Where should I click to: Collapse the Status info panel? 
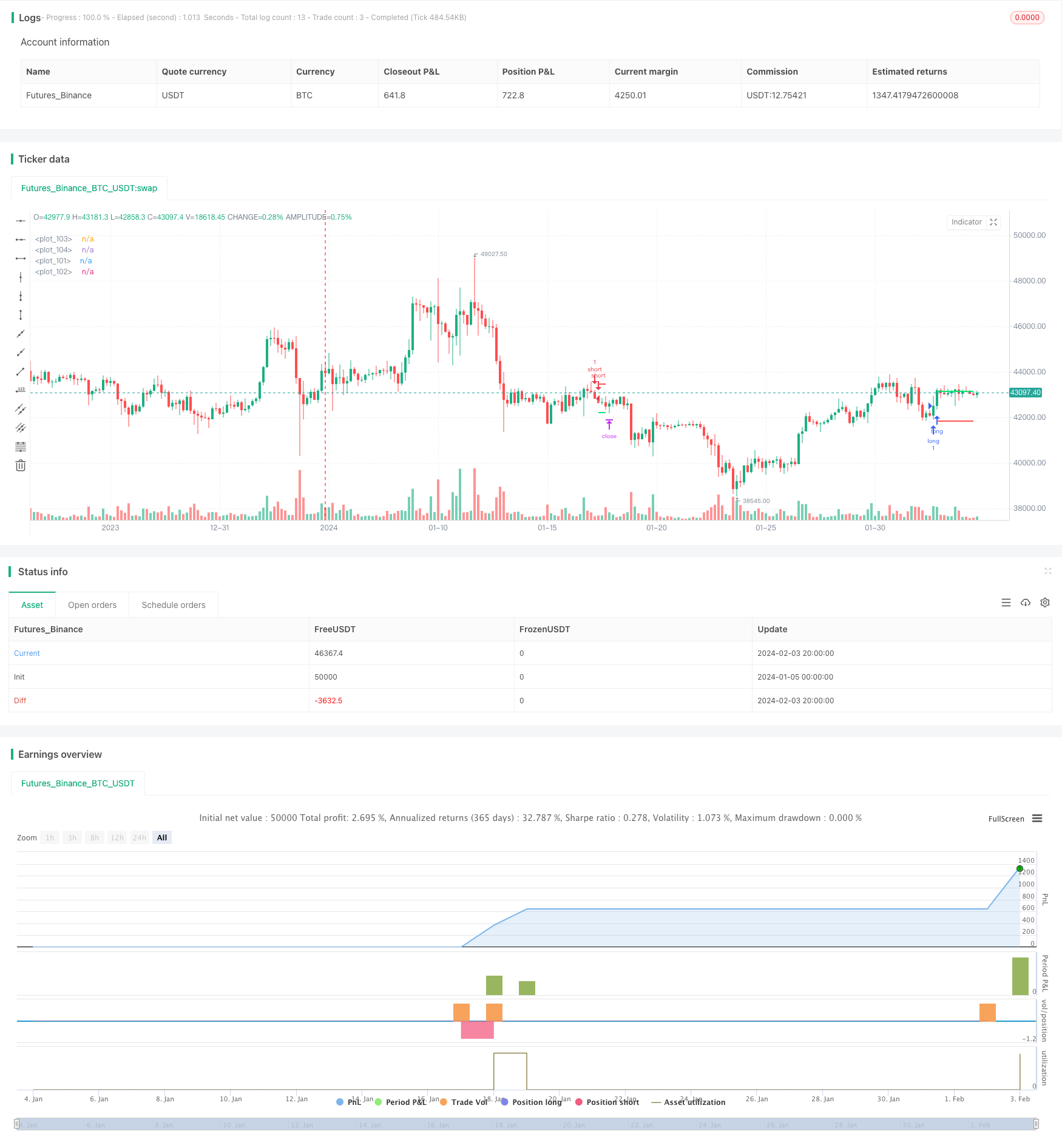(x=1048, y=571)
